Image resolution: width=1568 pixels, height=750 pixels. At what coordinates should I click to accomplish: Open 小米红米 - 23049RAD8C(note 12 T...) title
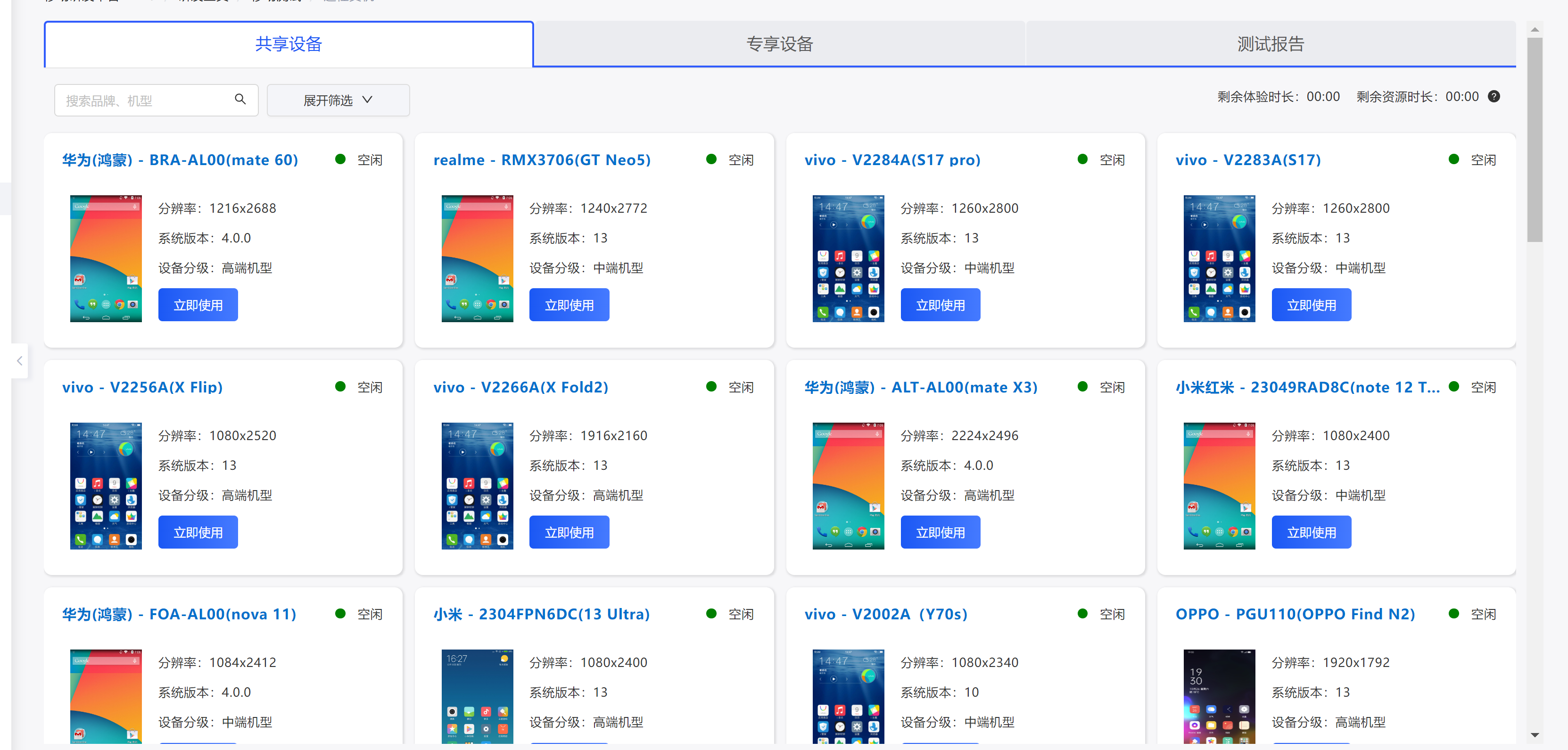[1308, 387]
